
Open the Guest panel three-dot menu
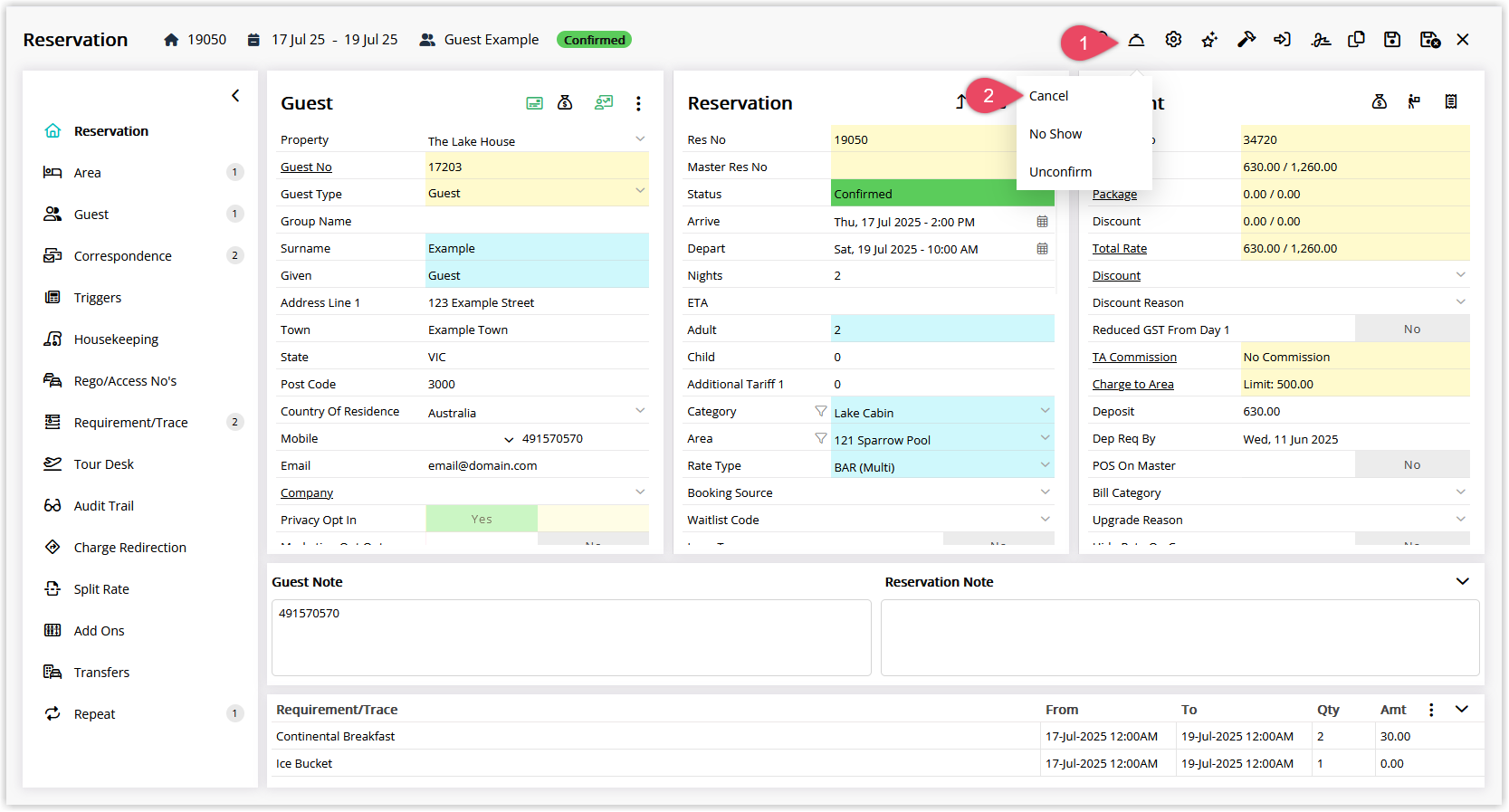click(x=638, y=103)
